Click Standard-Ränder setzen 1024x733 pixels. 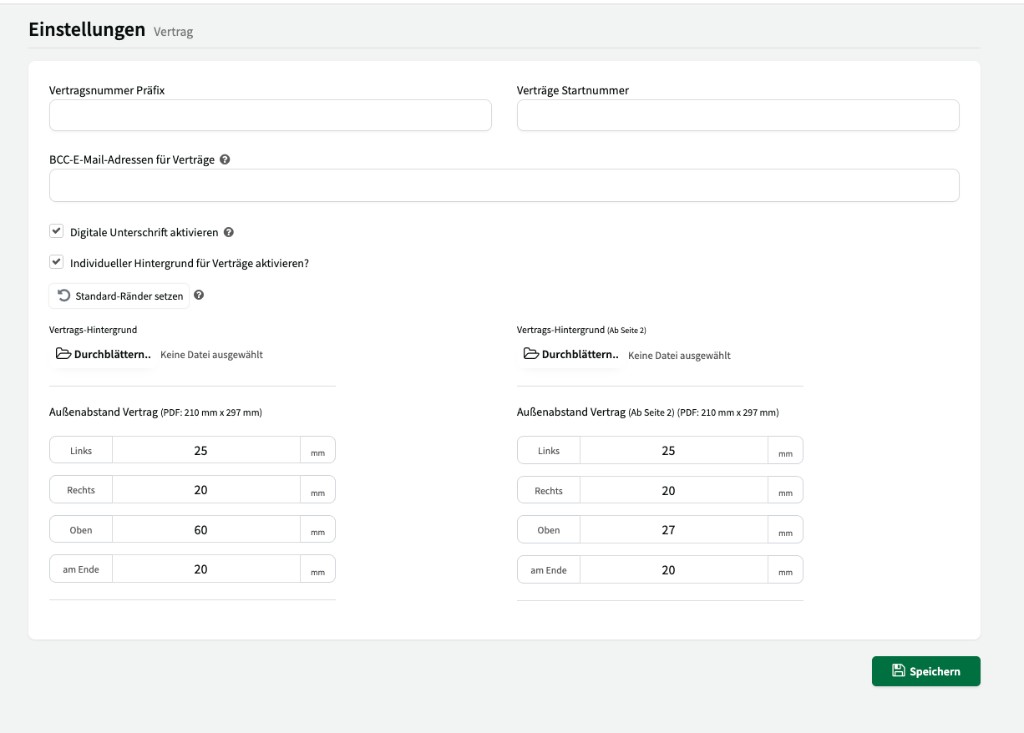pos(118,295)
